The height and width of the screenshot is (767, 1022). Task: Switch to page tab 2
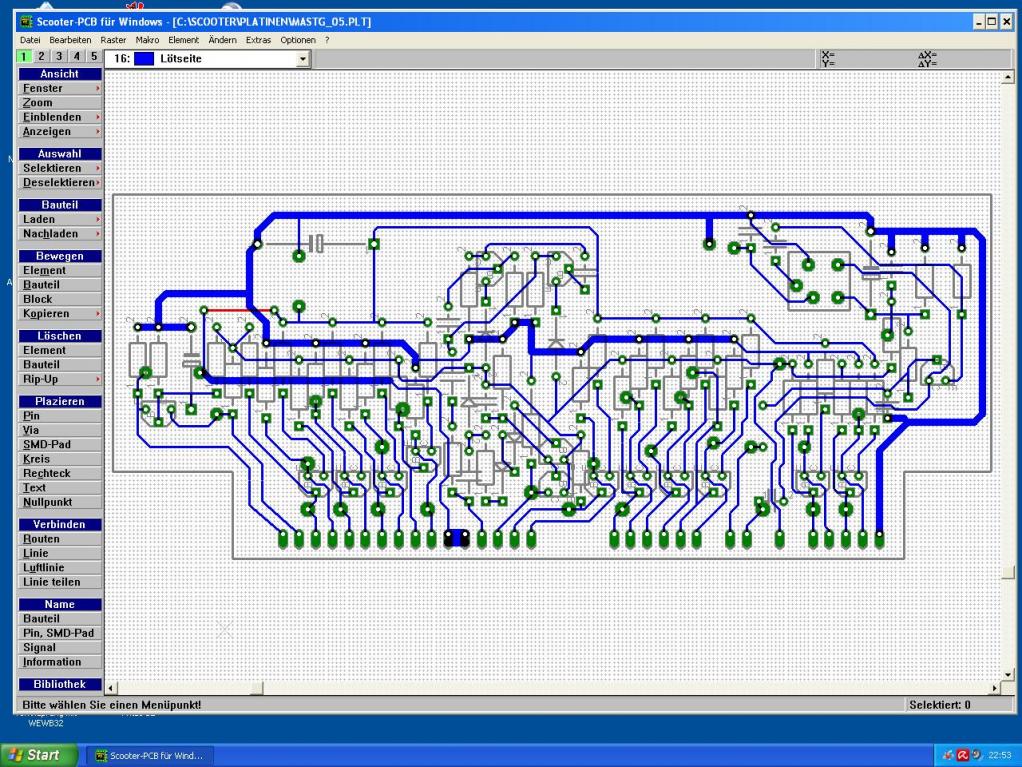[x=43, y=57]
